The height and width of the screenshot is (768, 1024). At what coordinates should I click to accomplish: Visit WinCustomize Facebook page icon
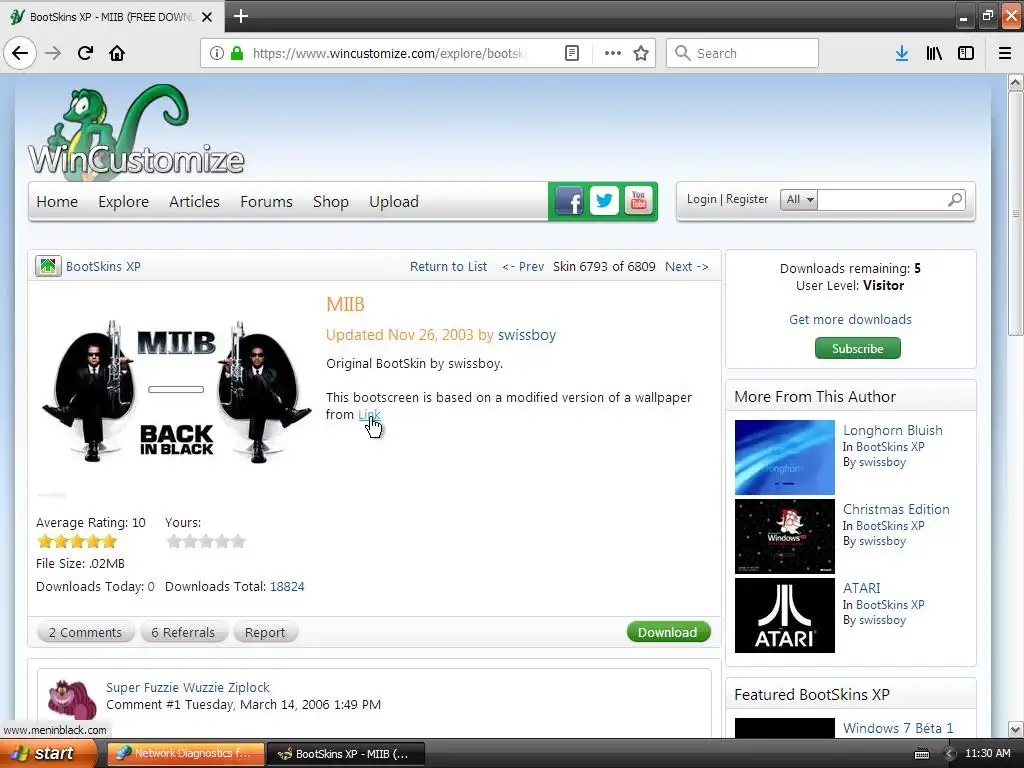(569, 201)
